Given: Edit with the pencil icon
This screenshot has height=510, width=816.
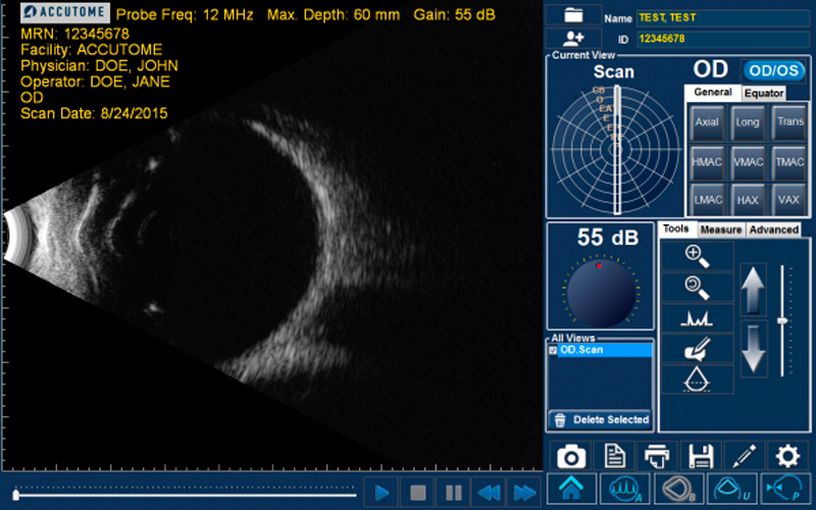Looking at the screenshot, I should pos(744,456).
